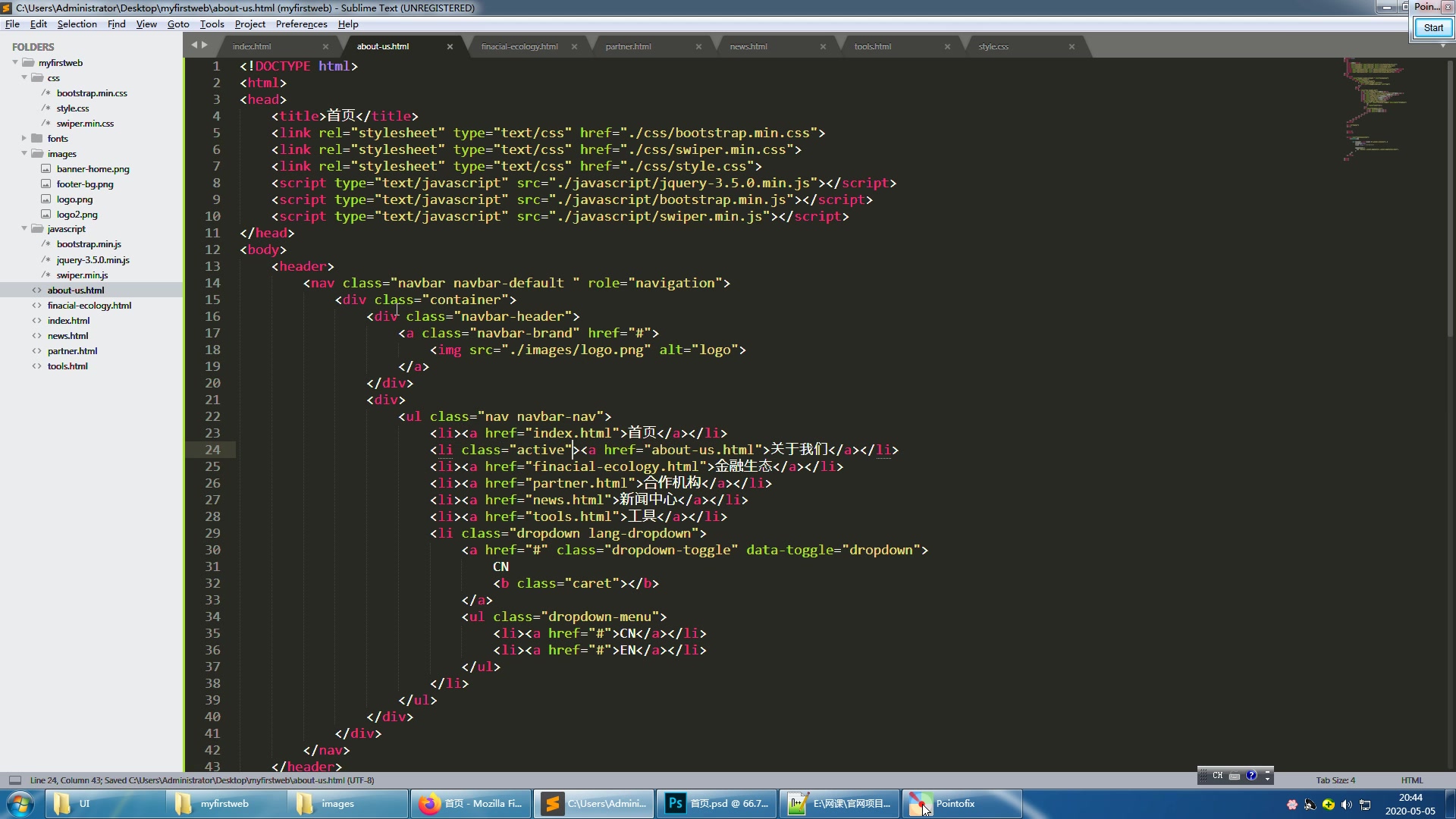
Task: Select news.html in sidebar
Action: click(x=67, y=336)
